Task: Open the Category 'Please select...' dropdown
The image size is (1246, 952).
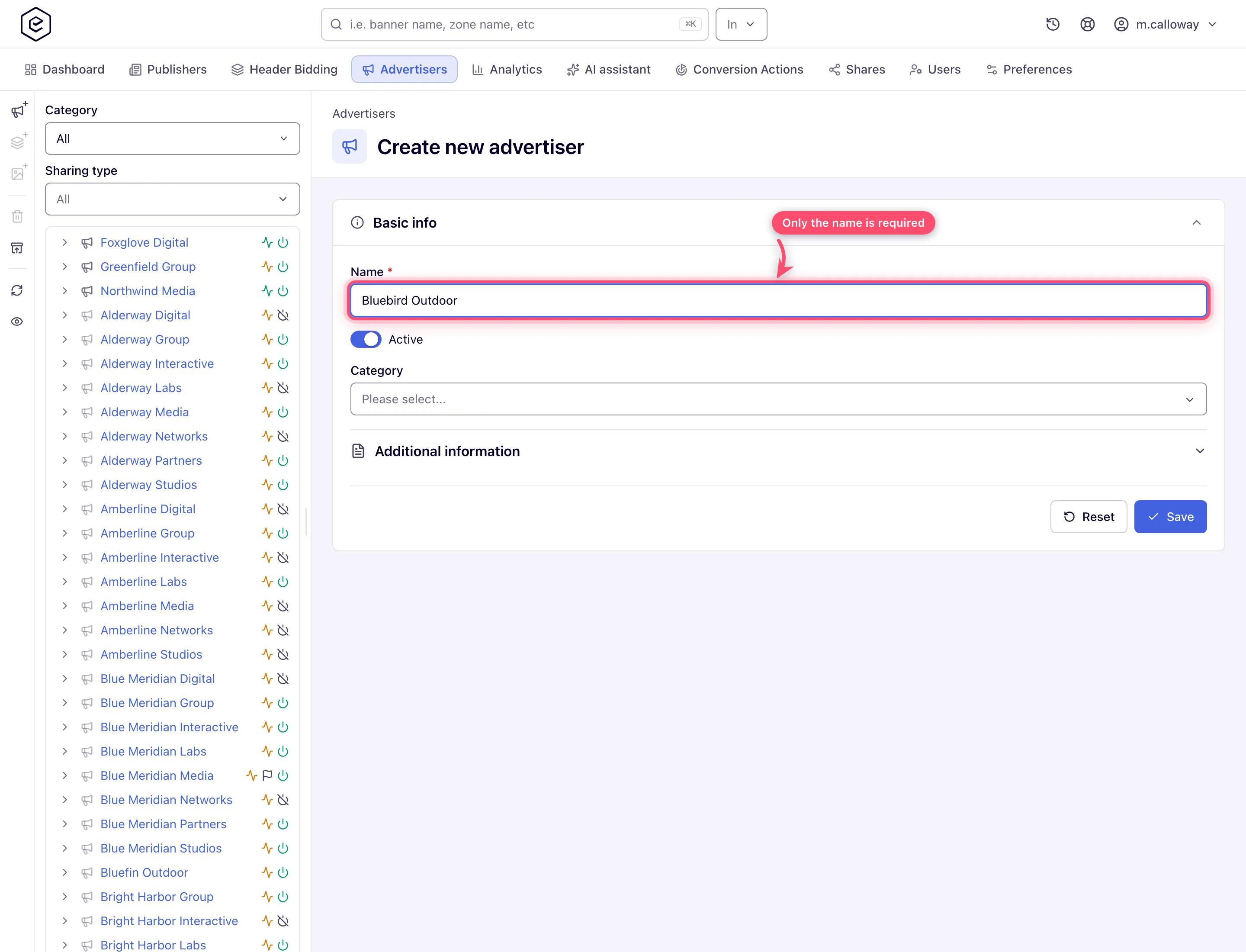Action: (778, 399)
